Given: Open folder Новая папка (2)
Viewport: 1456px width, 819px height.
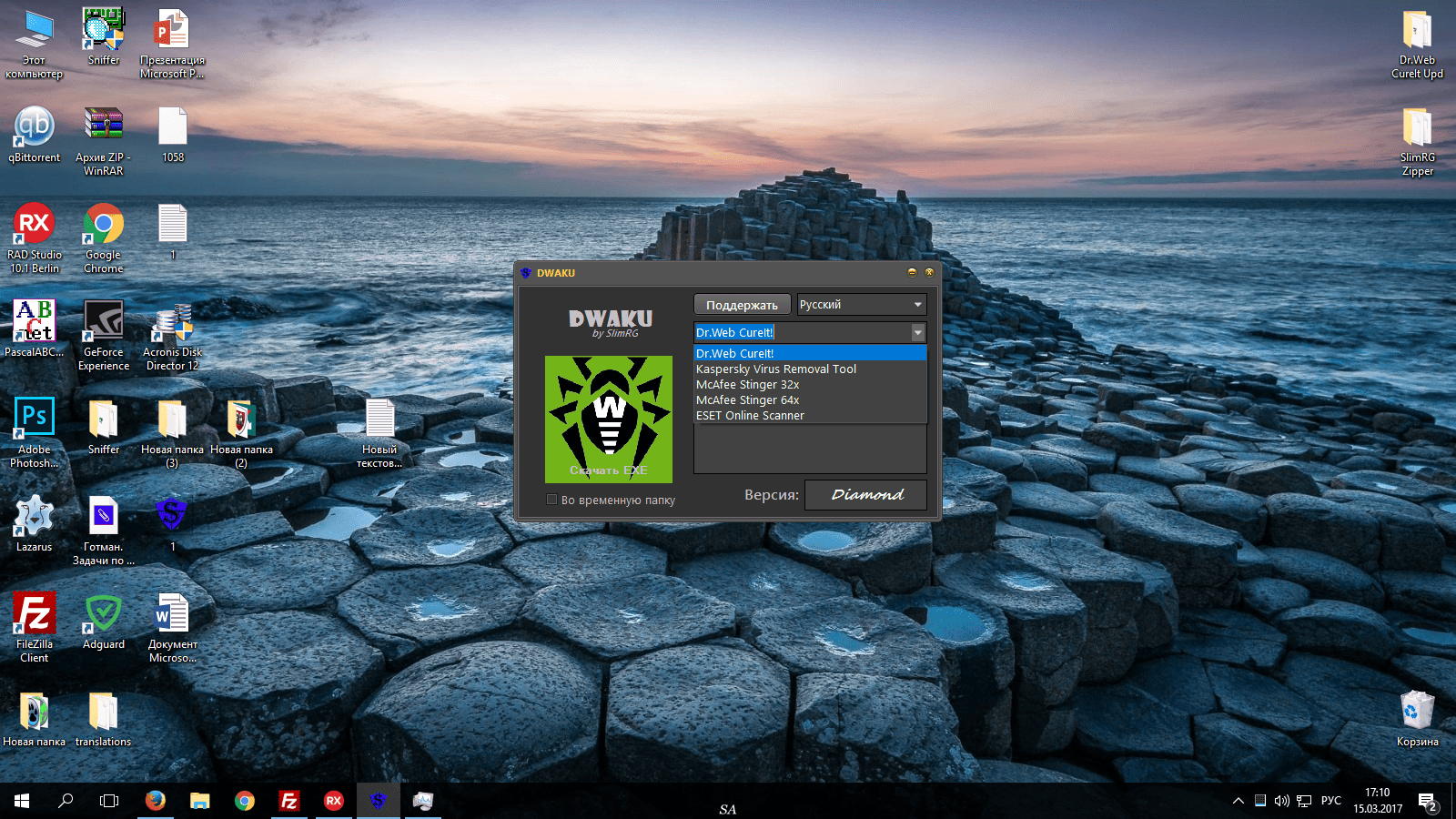Looking at the screenshot, I should coord(241,432).
